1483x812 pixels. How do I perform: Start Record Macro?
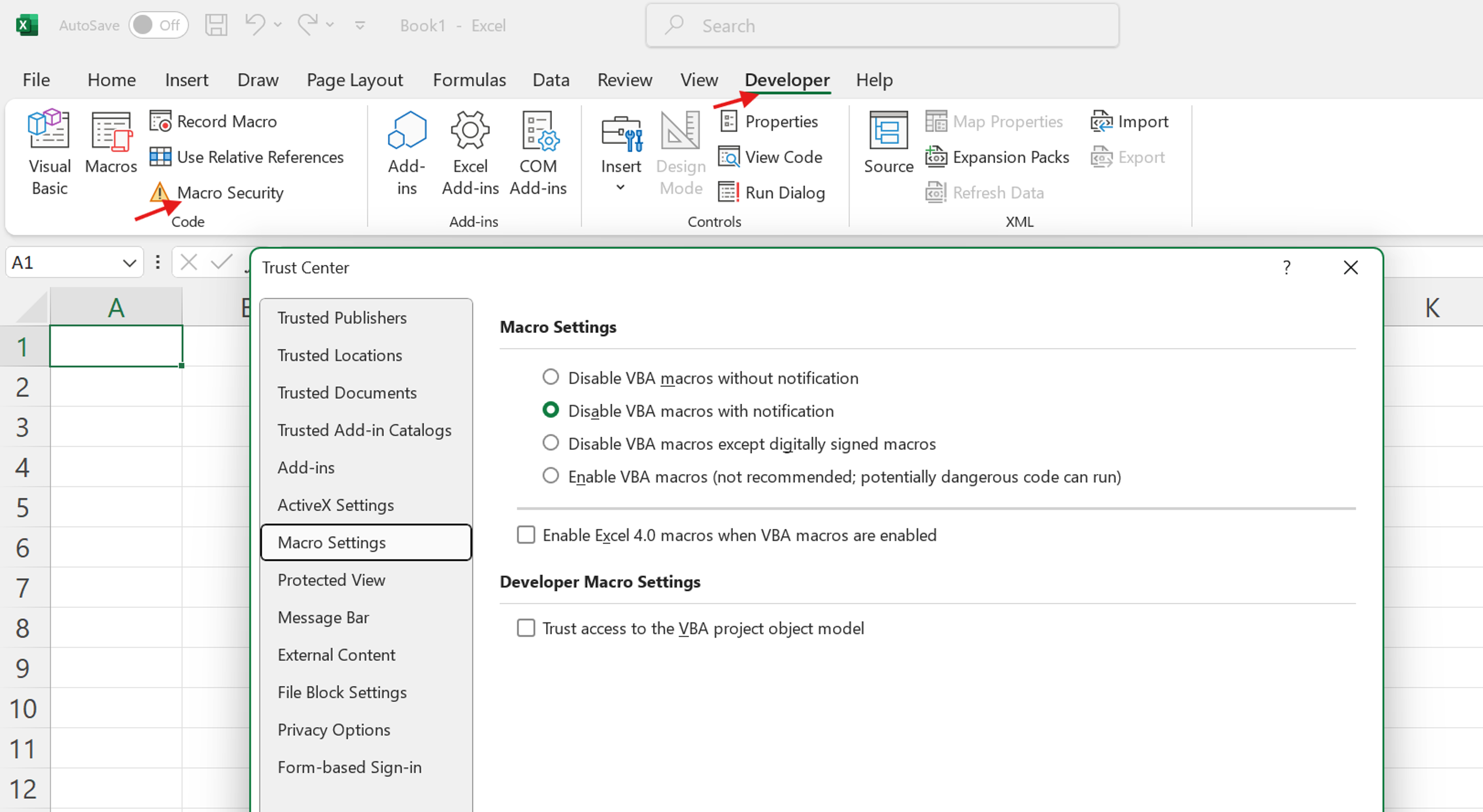click(213, 121)
